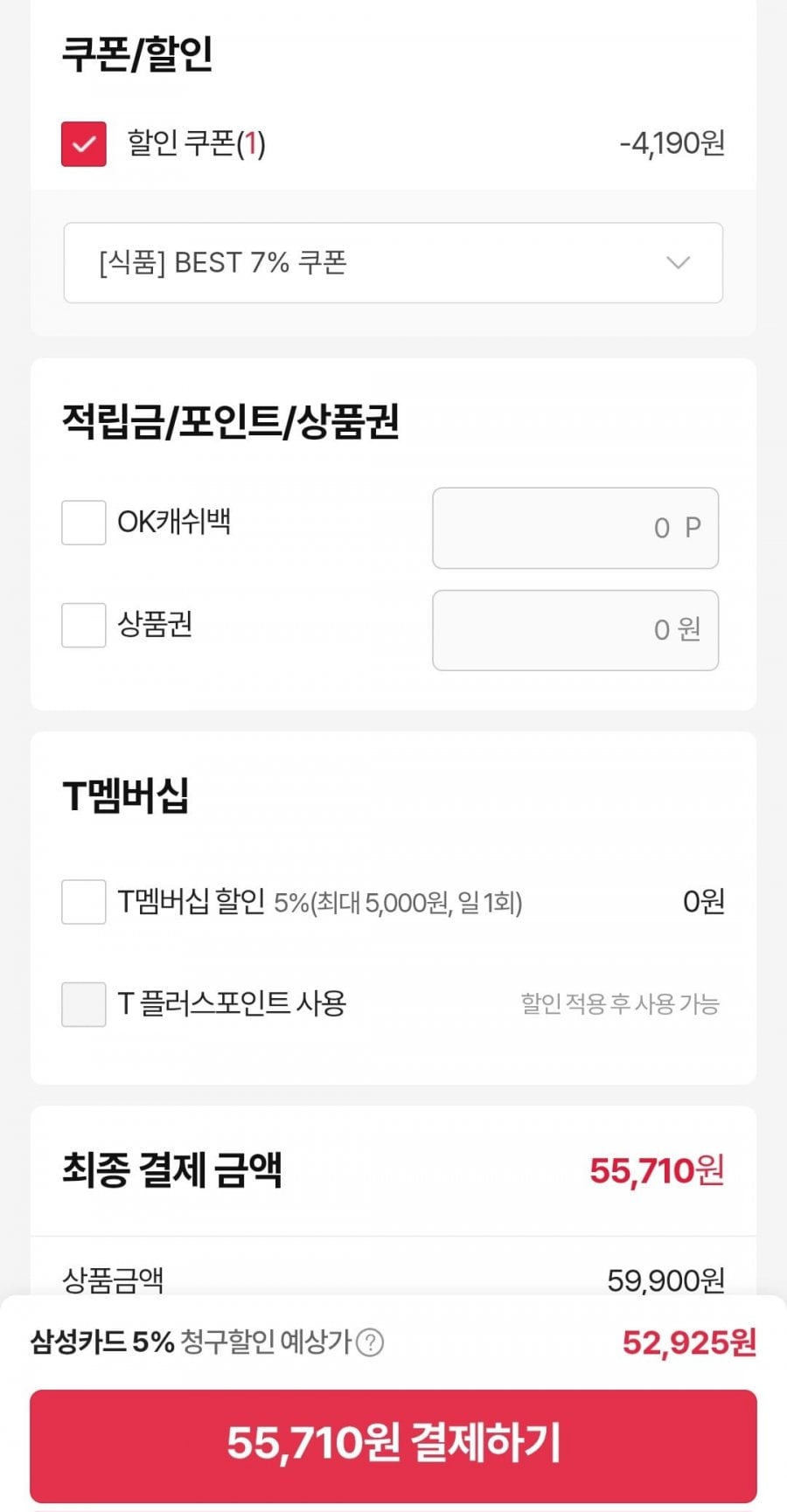
Task: Tap the 52,925원 expected price
Action: (689, 1342)
